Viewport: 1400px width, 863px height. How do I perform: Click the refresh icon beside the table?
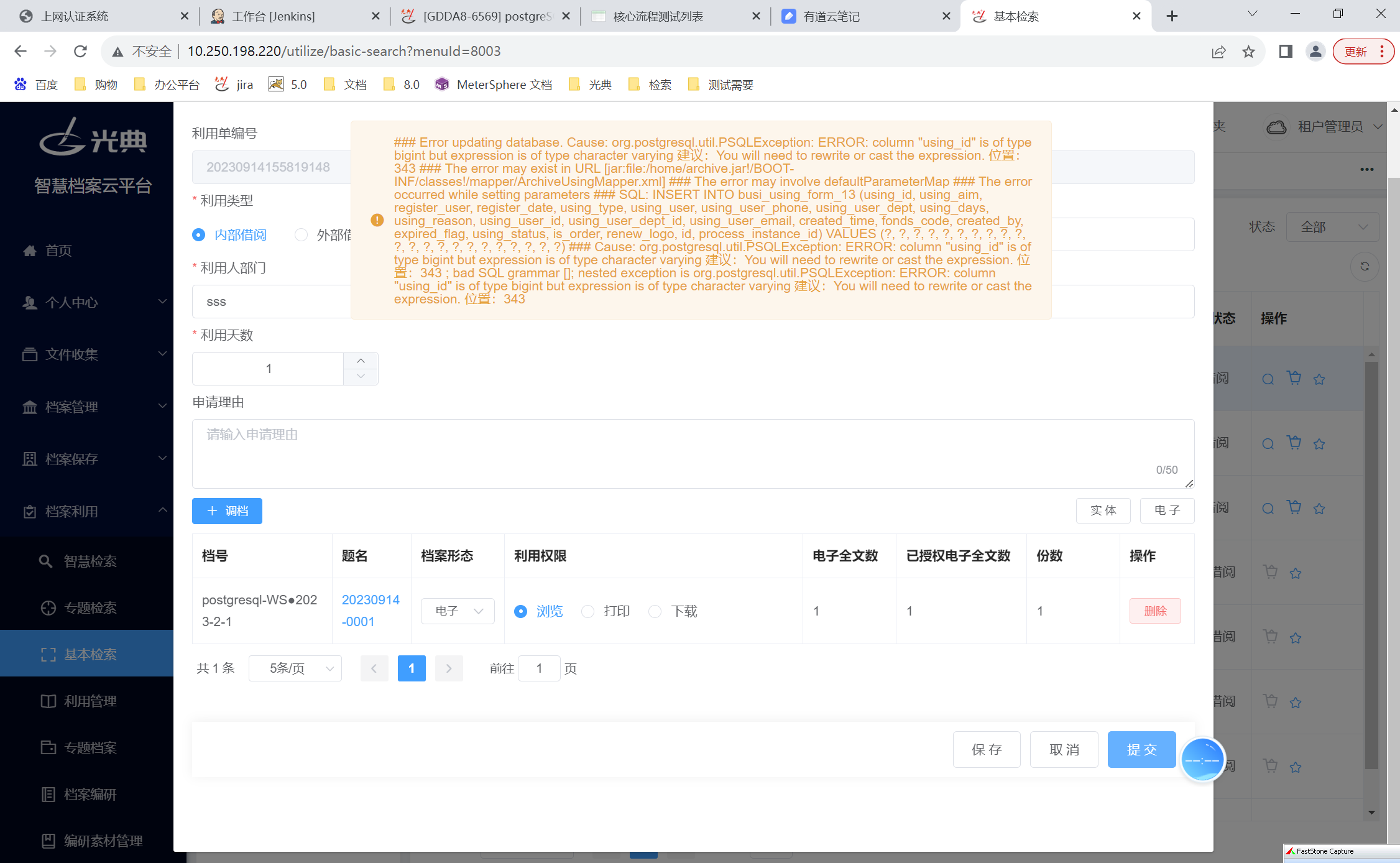coord(1365,267)
